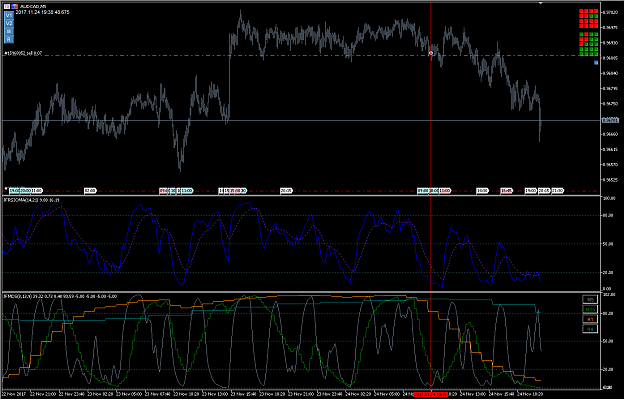Click the red date label on the time axis
Screen dimensions: 625x400
pos(430,394)
